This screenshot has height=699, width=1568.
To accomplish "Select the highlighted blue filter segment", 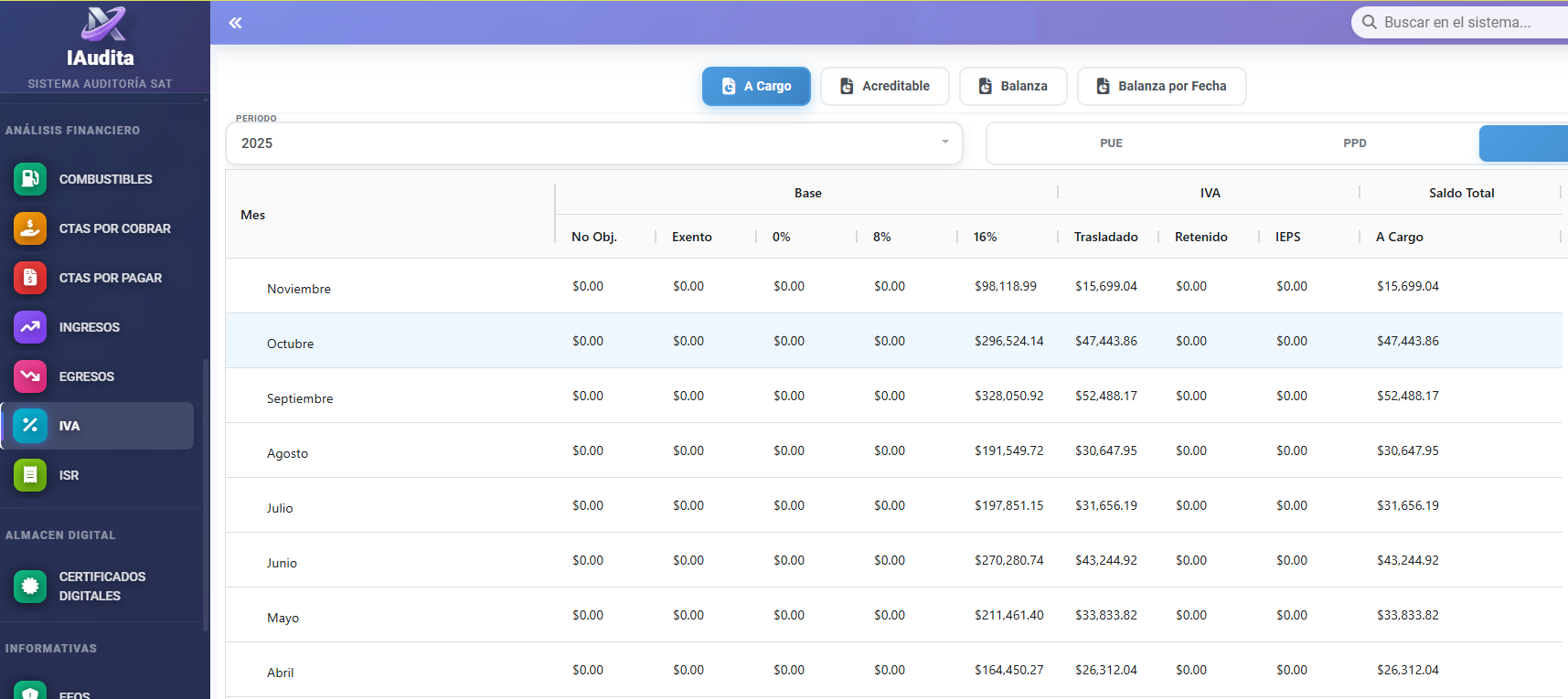I will 1522,143.
